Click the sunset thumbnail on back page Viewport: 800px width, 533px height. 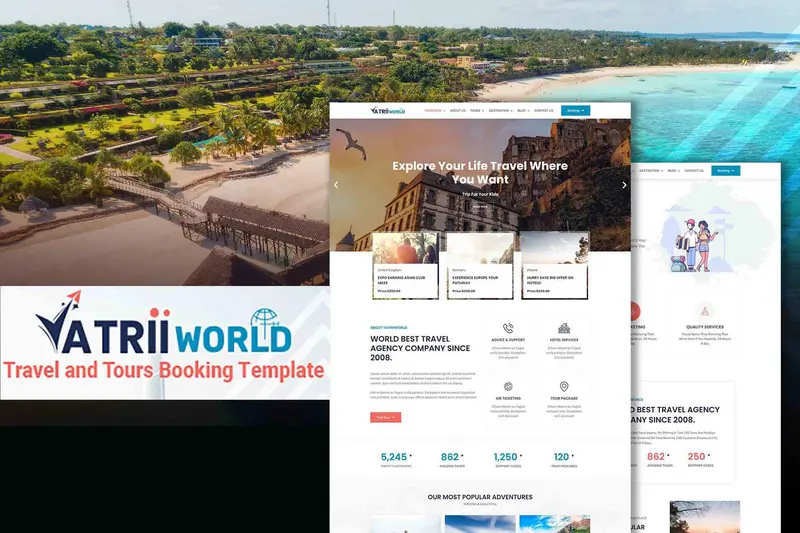tap(705, 517)
